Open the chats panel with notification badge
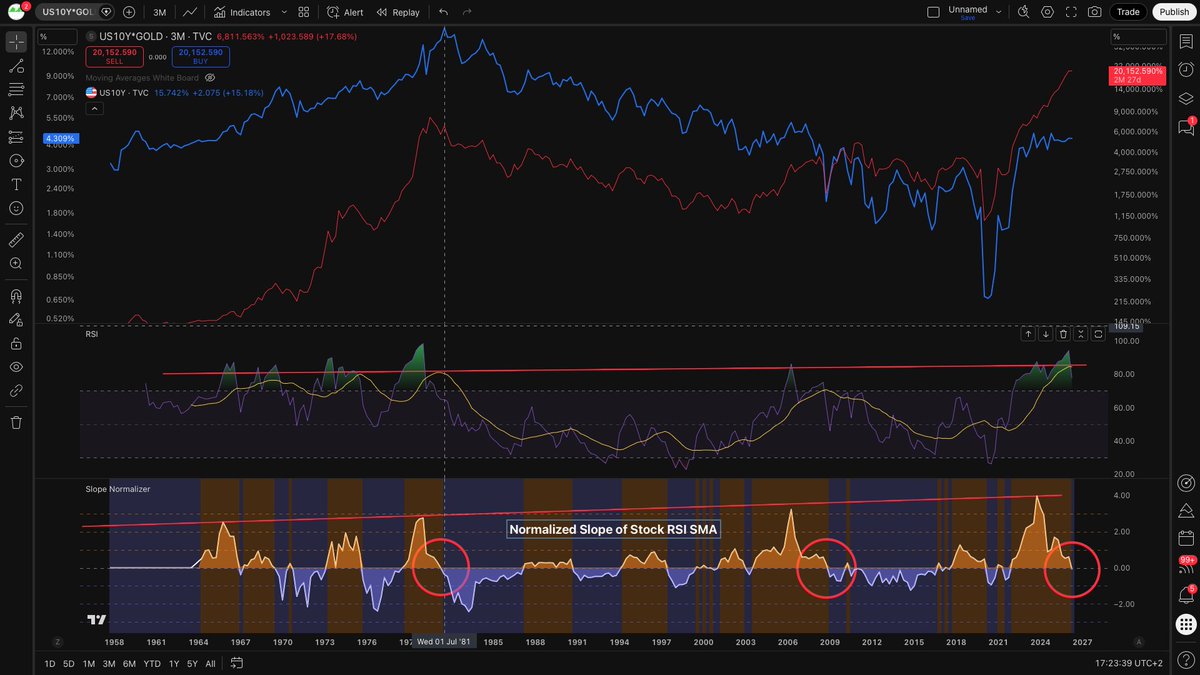Viewport: 1200px width, 675px height. (x=1186, y=127)
